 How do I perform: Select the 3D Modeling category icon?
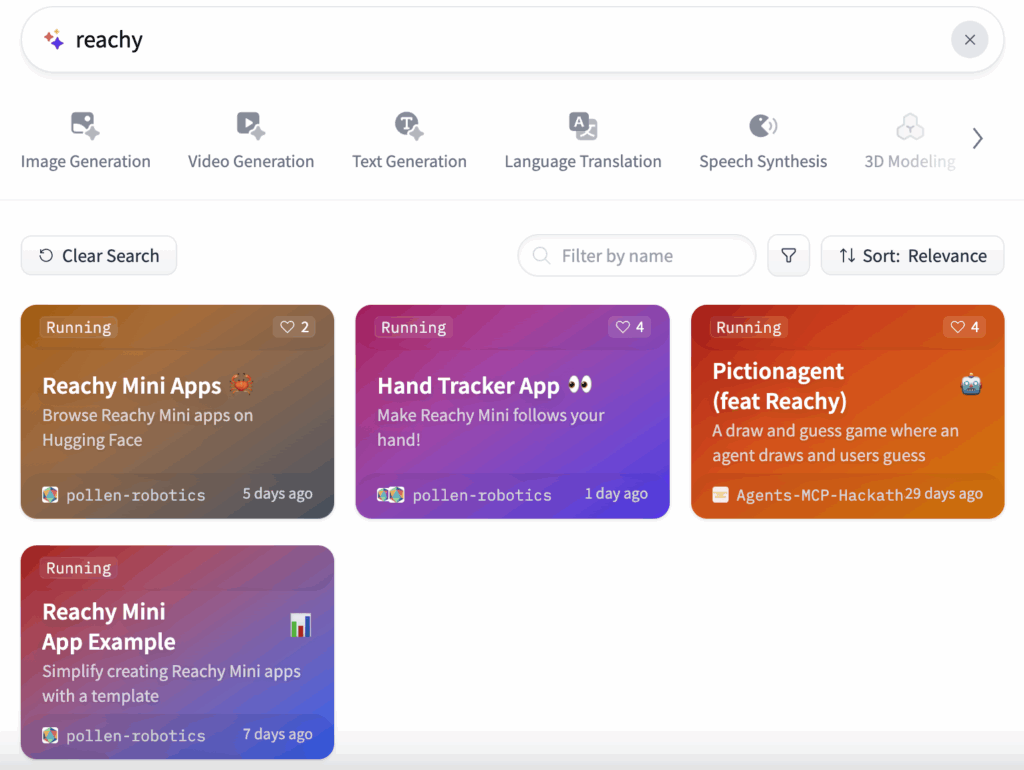tap(910, 126)
